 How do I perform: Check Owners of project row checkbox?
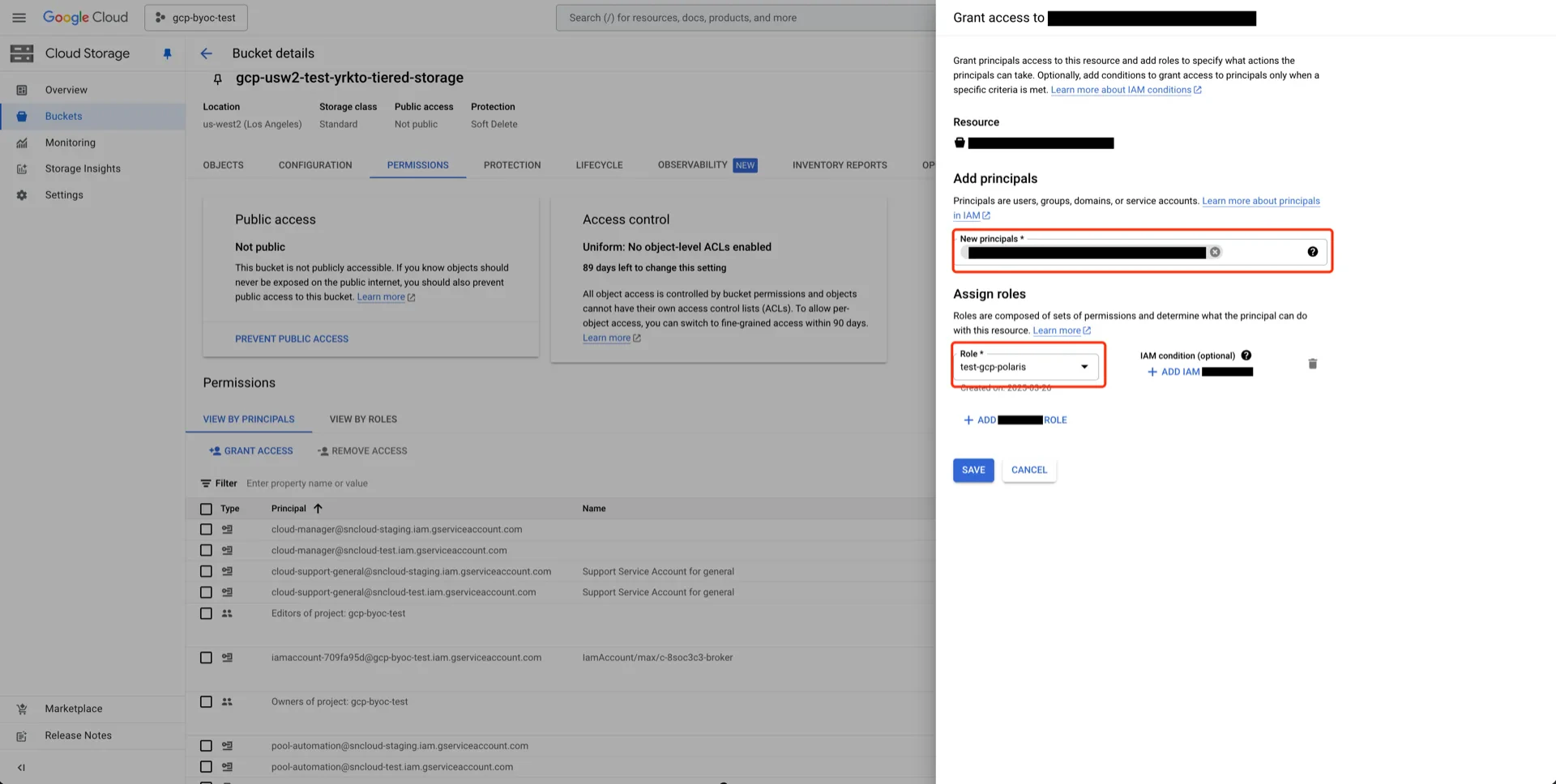tap(206, 702)
